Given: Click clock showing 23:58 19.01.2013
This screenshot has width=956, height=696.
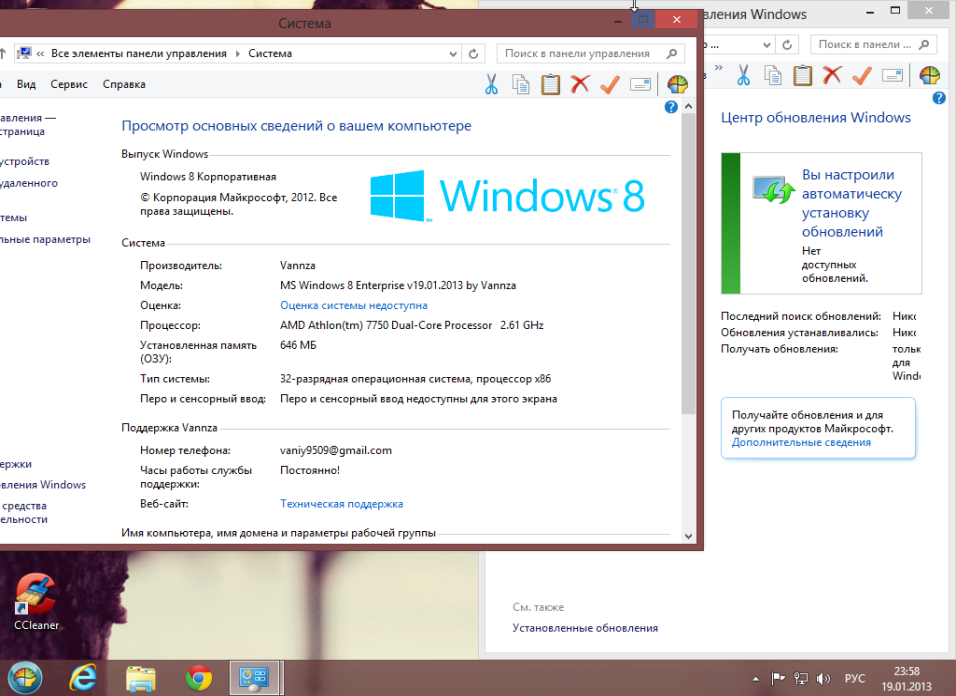Looking at the screenshot, I should click(x=907, y=678).
